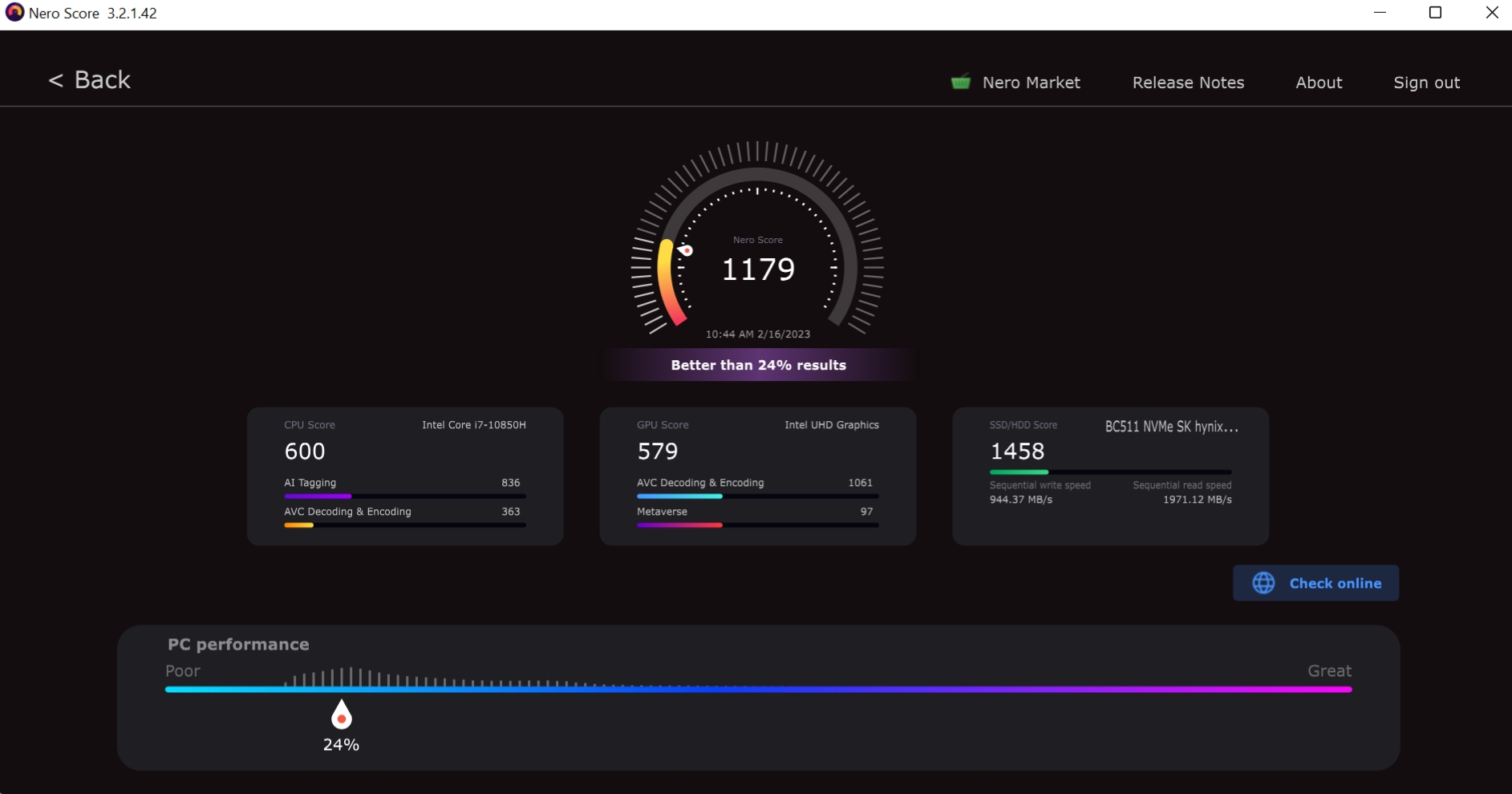Click the BC511 NVMe SK hynix drive name
Screen dimensions: 1512x794
1172,427
